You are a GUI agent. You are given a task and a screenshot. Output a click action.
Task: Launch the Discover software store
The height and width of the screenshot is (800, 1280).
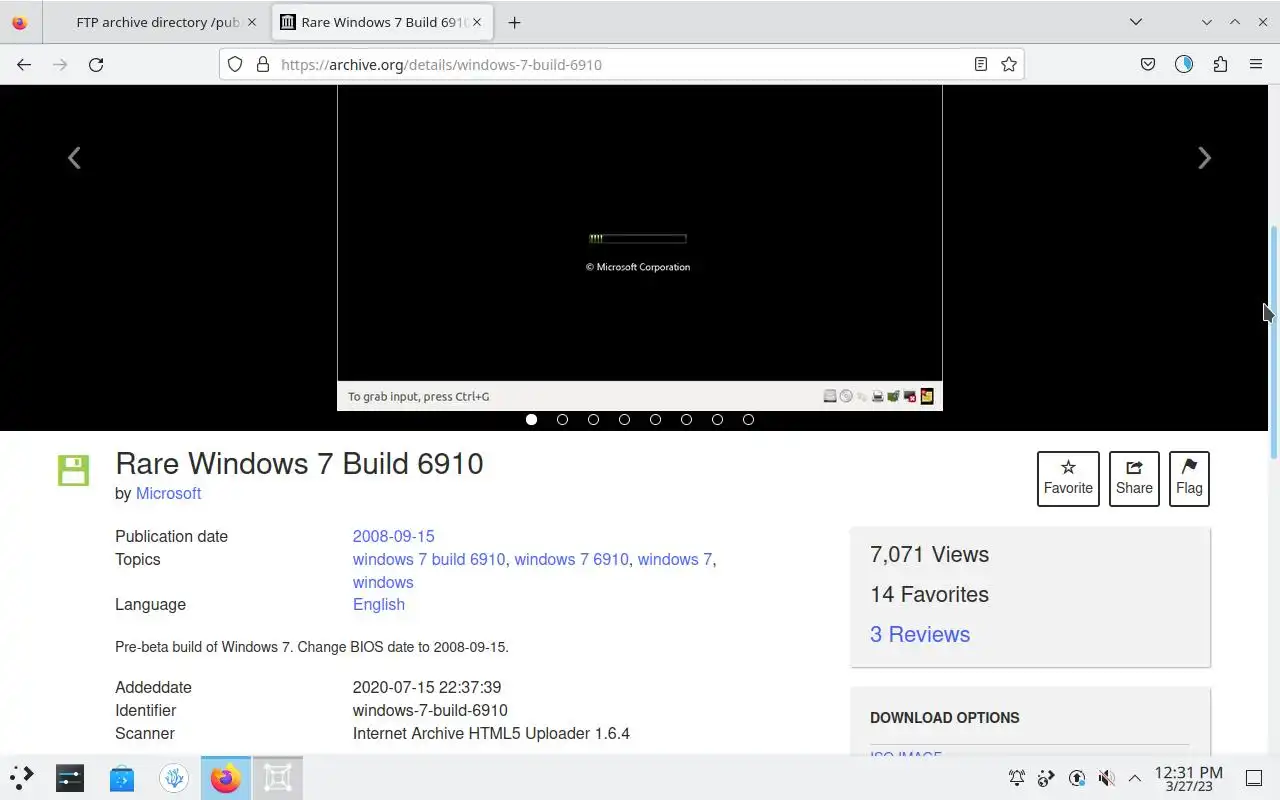122,777
